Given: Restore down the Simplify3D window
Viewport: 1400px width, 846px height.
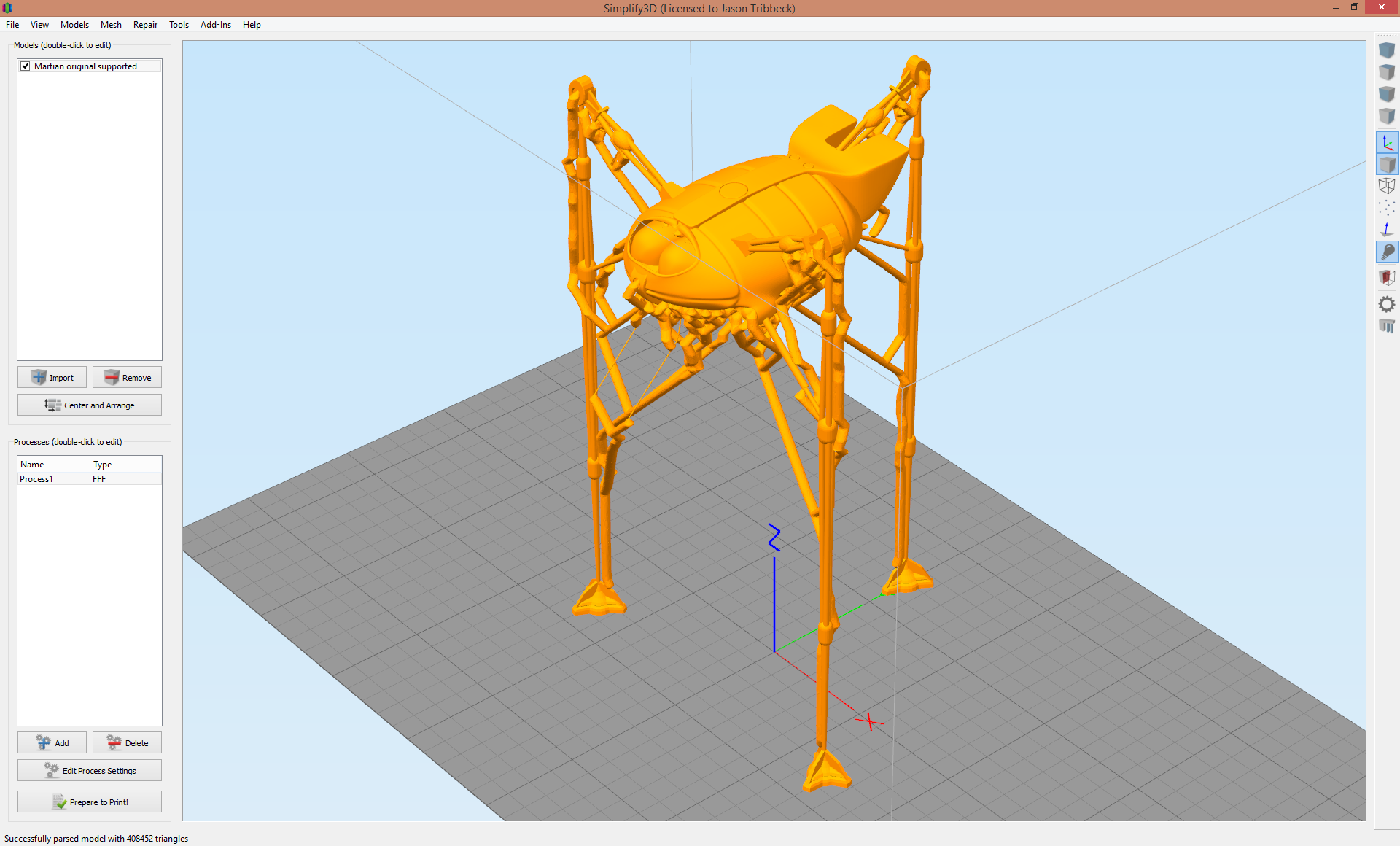Looking at the screenshot, I should [1354, 7].
